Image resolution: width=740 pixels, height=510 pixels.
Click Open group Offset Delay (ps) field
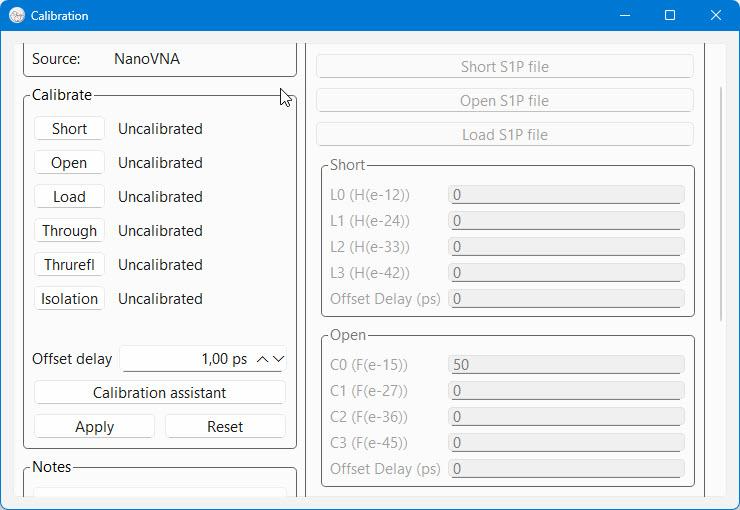coord(566,468)
